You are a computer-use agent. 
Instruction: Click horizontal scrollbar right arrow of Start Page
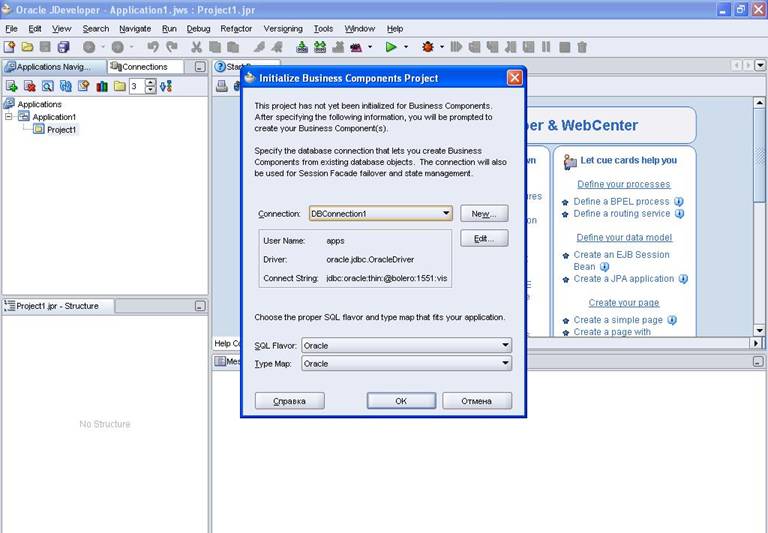[x=756, y=343]
